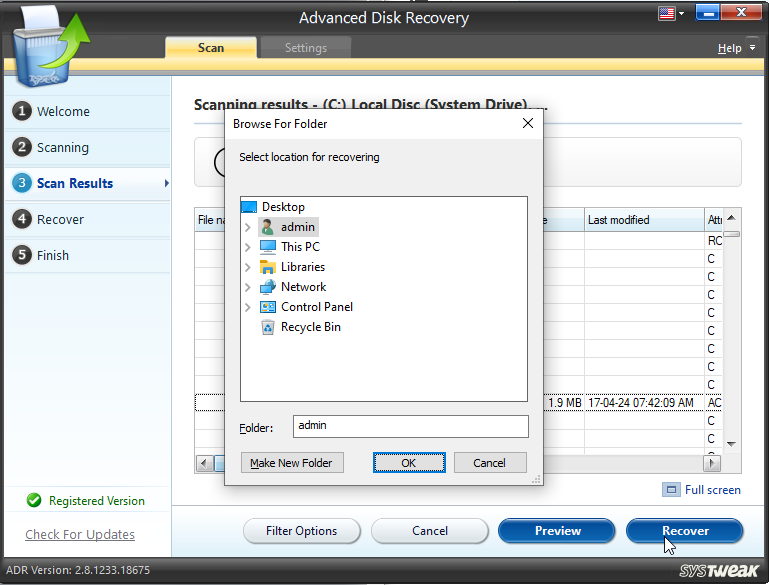Click the results list scroll up arrow
769x585 pixels.
[731, 218]
